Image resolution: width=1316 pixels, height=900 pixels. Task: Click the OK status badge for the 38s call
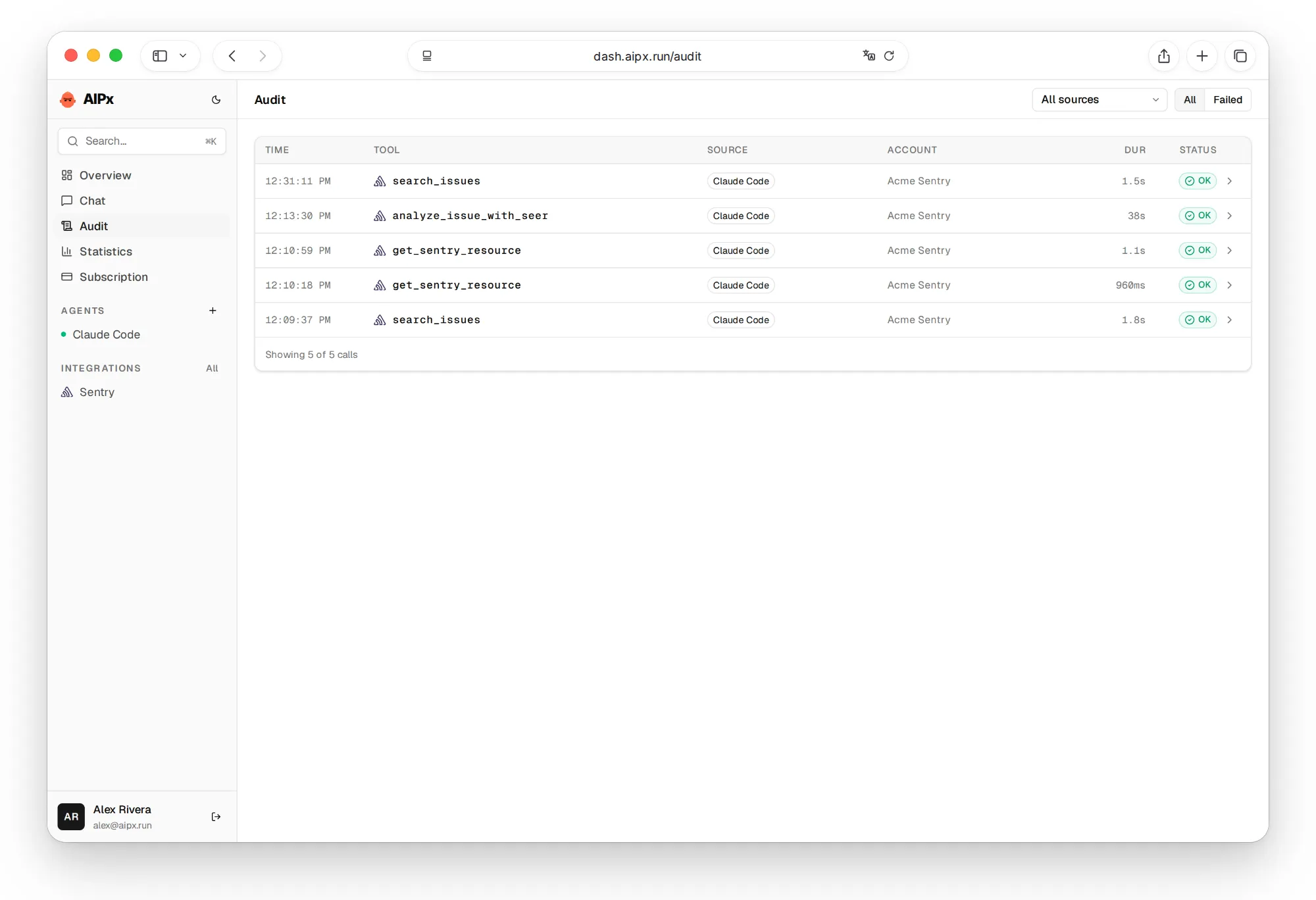point(1198,216)
